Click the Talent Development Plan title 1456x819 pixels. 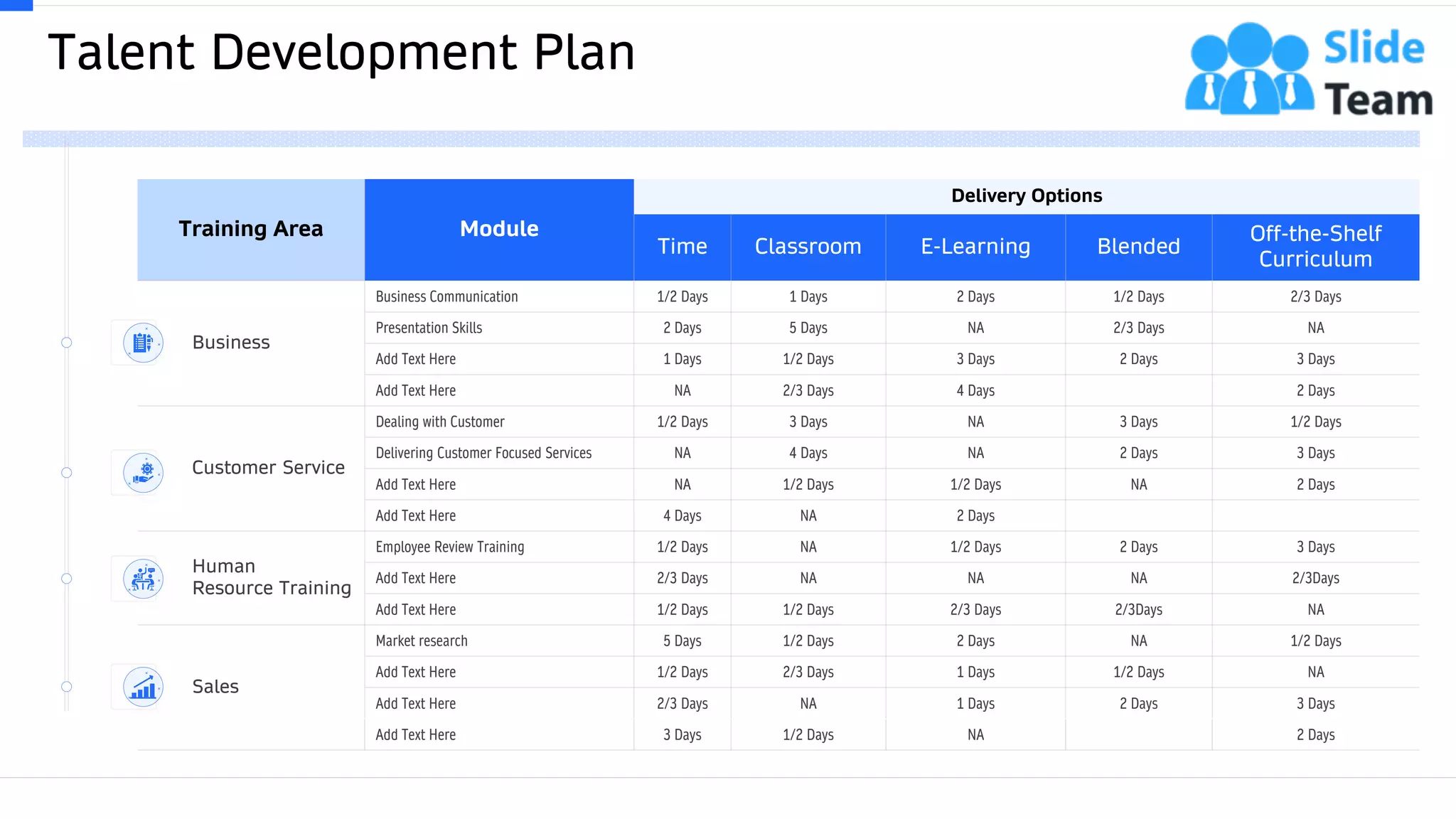341,53
